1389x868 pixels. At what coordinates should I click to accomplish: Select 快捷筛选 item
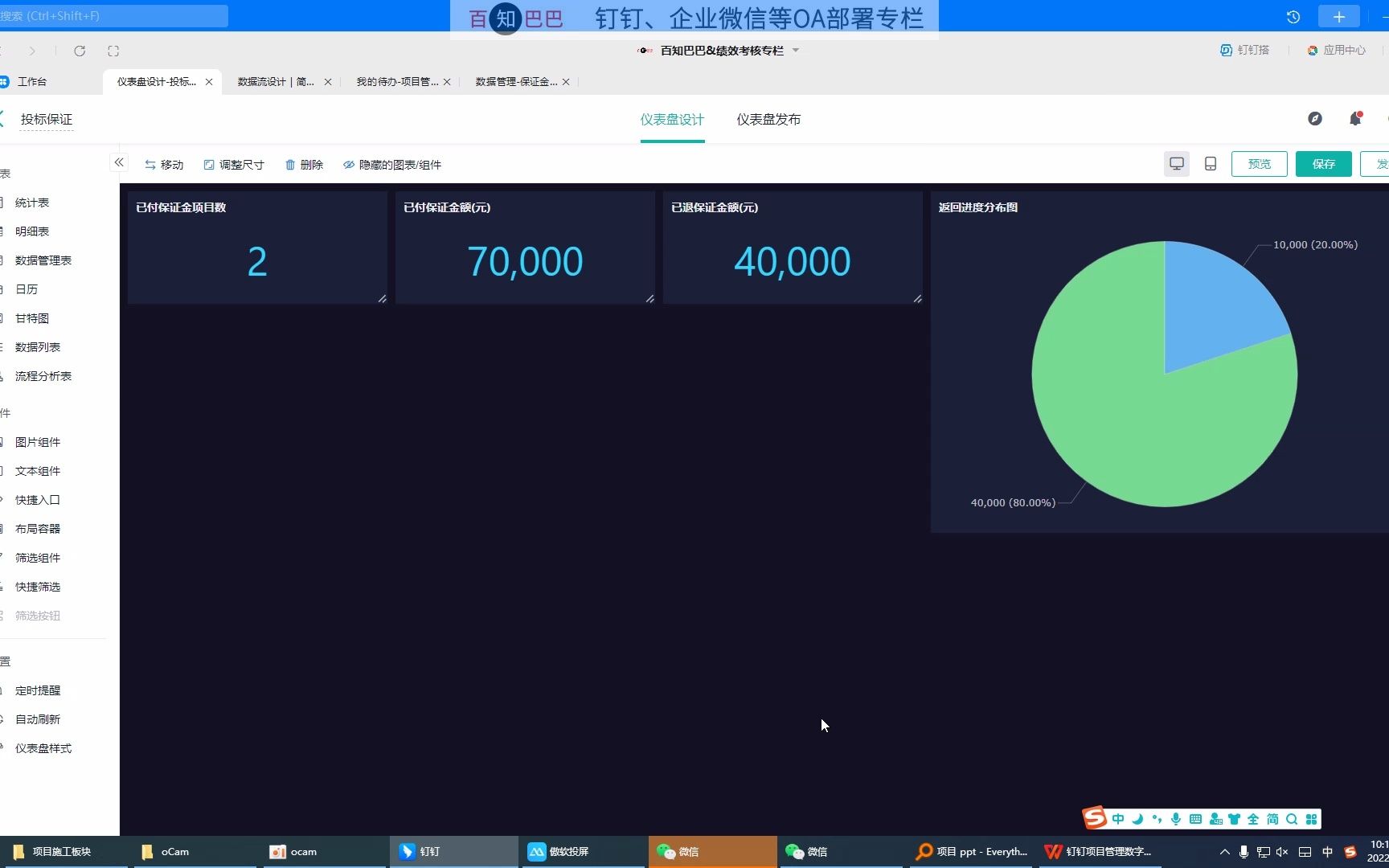coord(38,588)
